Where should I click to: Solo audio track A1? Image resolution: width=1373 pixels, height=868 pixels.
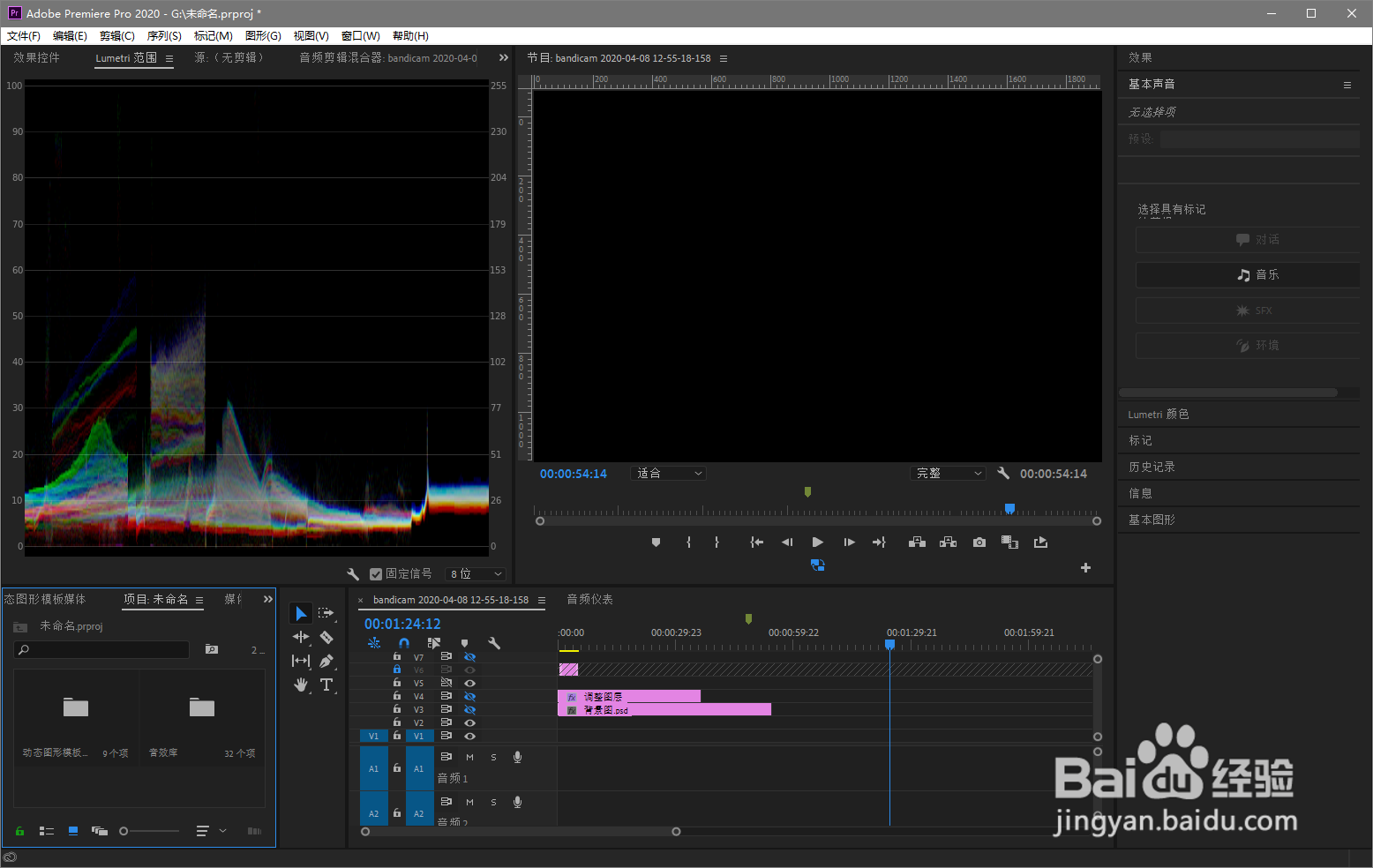point(493,757)
